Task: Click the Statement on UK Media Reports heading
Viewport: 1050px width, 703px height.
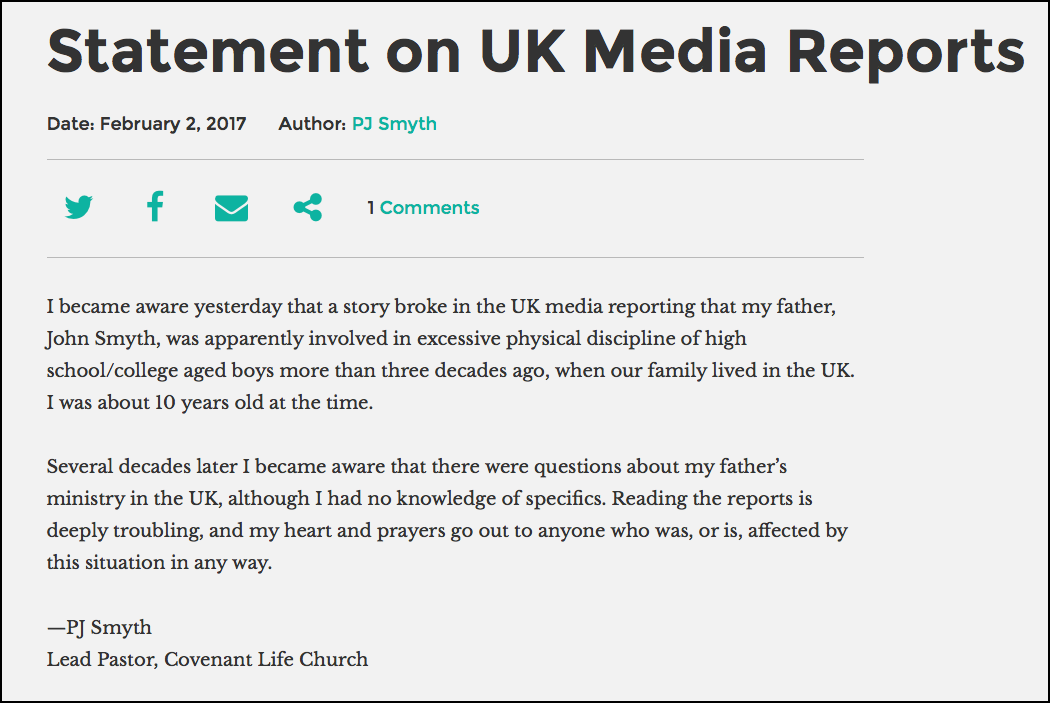Action: [536, 52]
